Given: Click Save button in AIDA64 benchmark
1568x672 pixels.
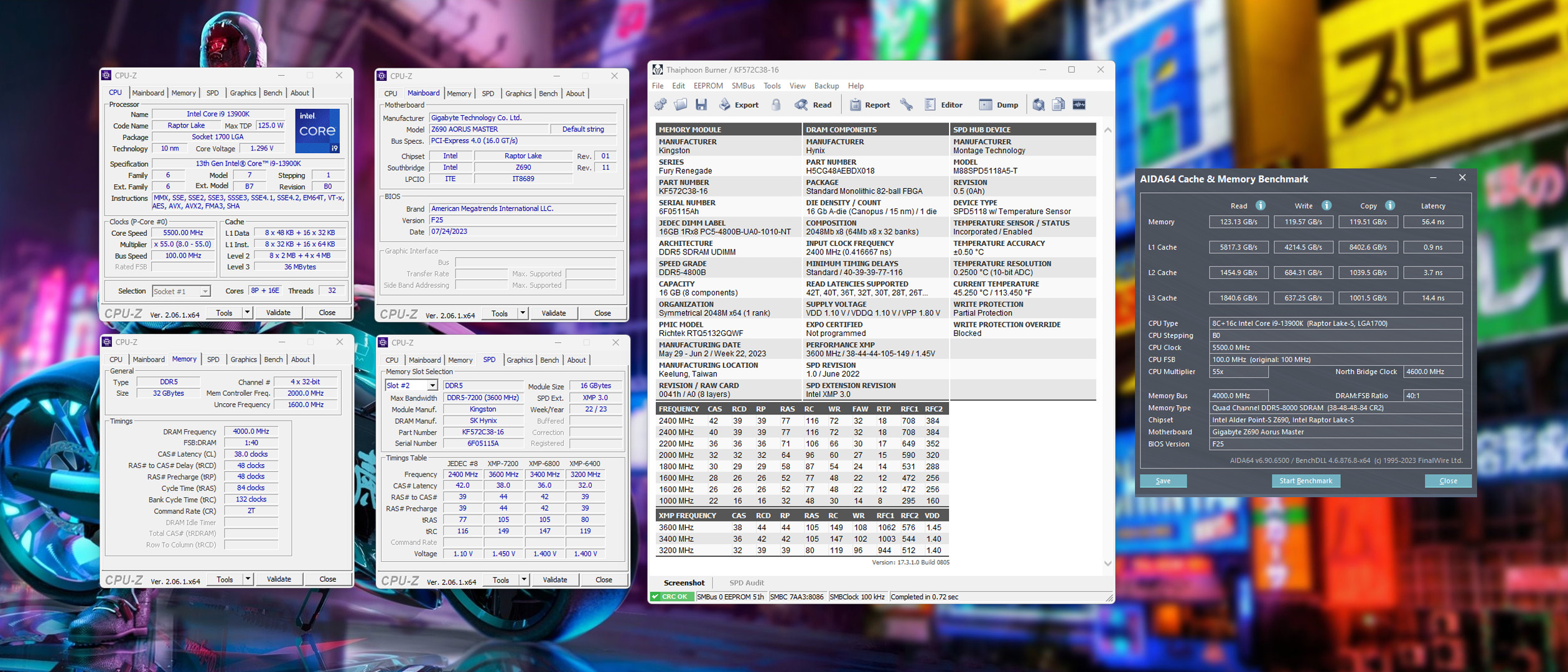Looking at the screenshot, I should tap(1163, 480).
